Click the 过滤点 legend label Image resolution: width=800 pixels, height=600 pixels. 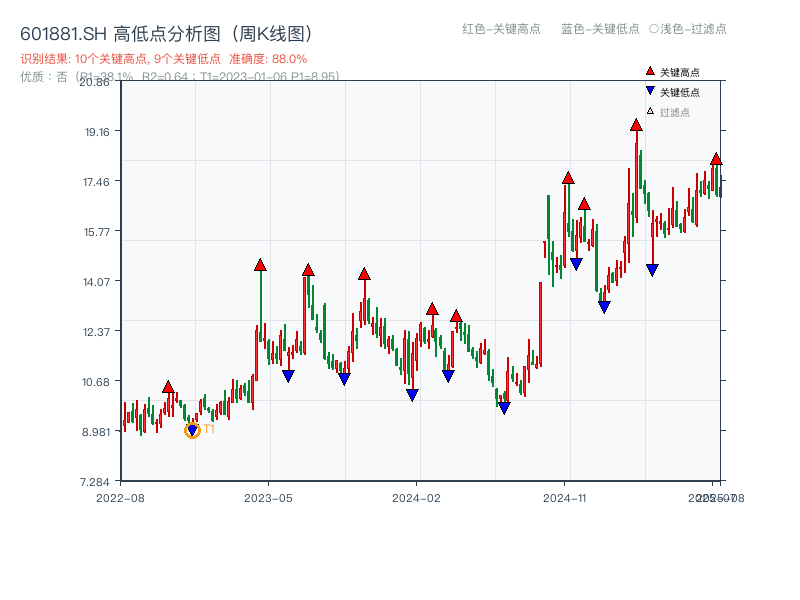coord(674,112)
